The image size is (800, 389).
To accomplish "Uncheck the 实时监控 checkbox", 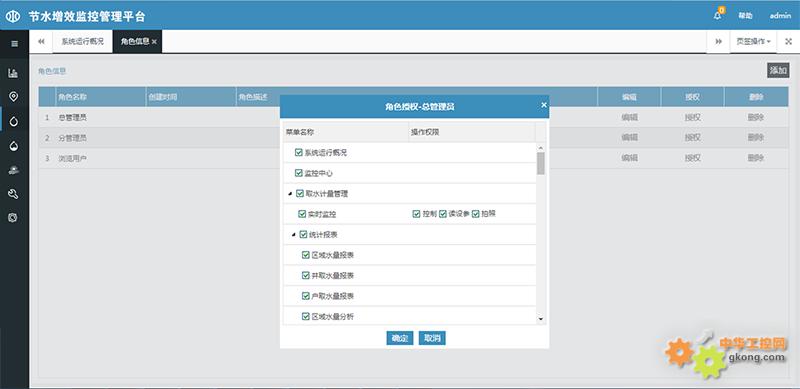I will [x=302, y=214].
